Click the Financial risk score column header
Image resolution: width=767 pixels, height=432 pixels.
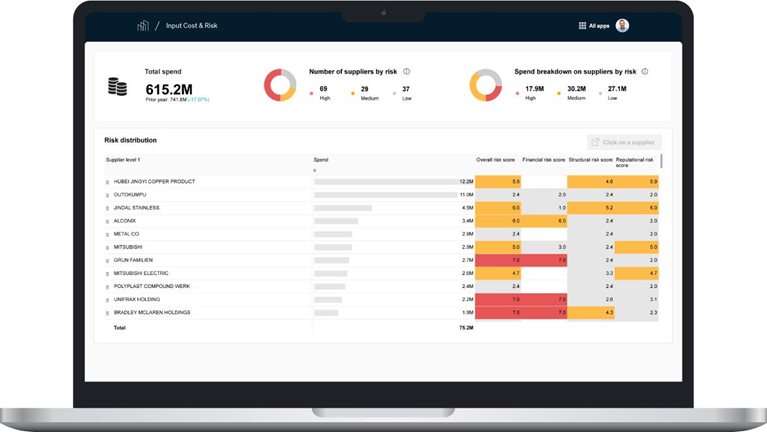click(544, 159)
